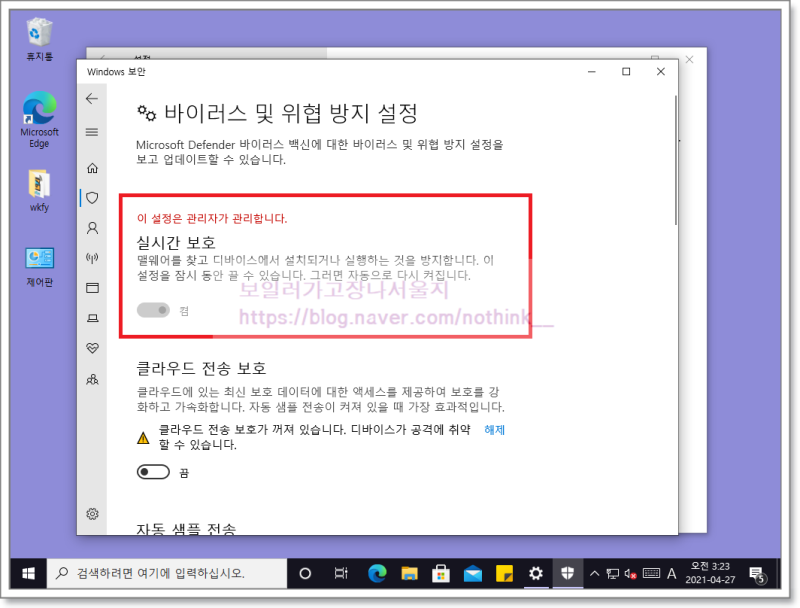Open the 휴지통 desktop icon
The width and height of the screenshot is (800, 608).
[39, 39]
